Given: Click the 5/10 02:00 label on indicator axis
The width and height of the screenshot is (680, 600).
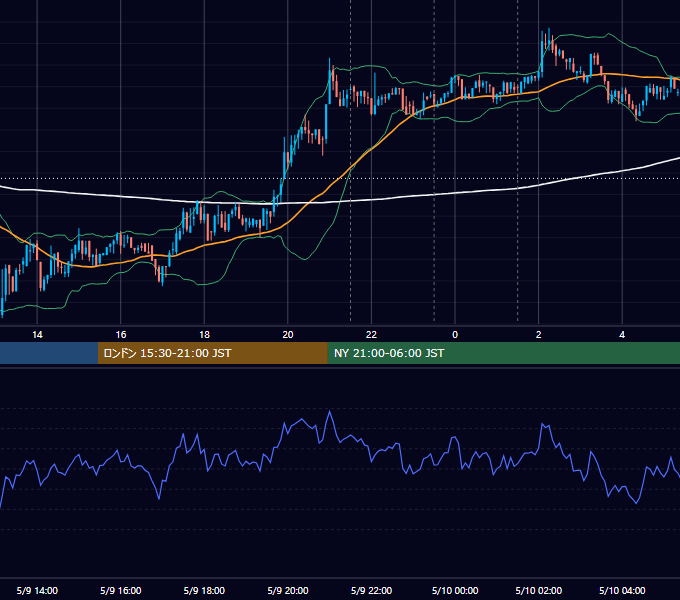Looking at the screenshot, I should pos(539,590).
